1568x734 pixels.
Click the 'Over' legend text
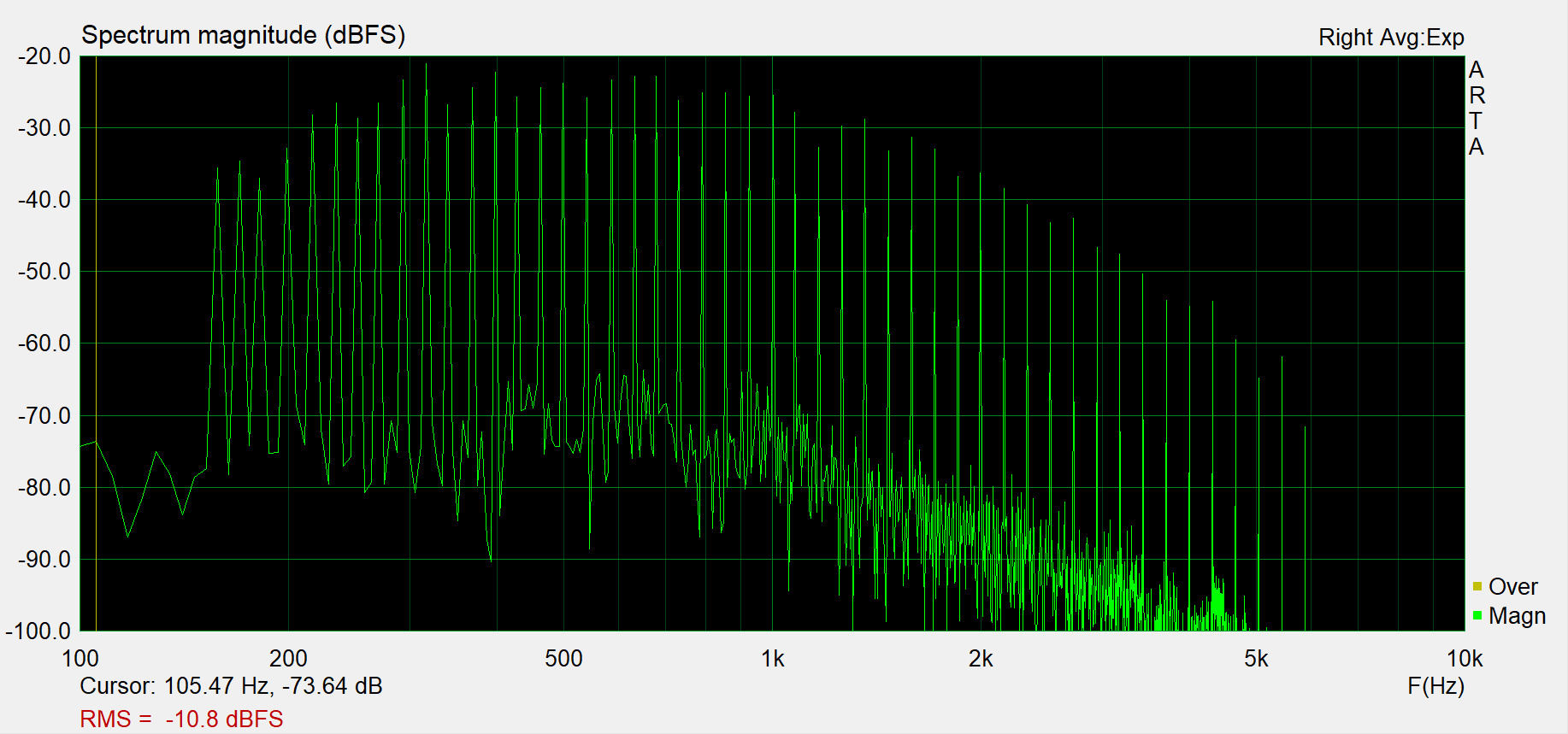tap(1512, 587)
